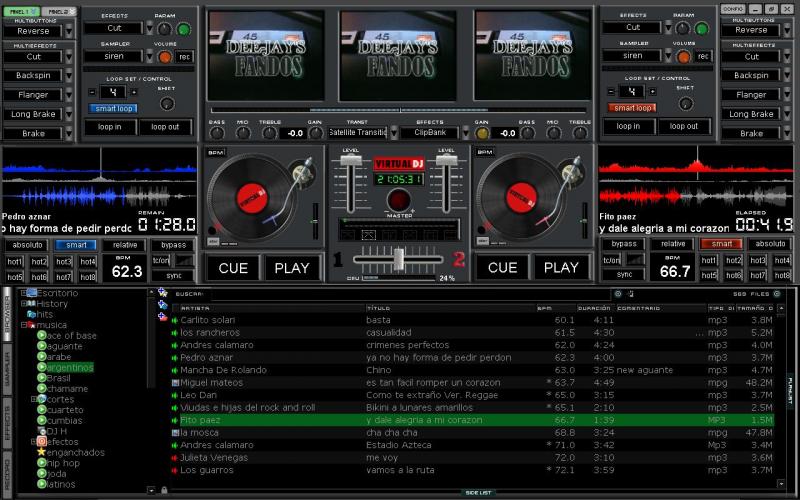The height and width of the screenshot is (500, 800).
Task: Switch to the Effects side tab
Action: [7, 422]
